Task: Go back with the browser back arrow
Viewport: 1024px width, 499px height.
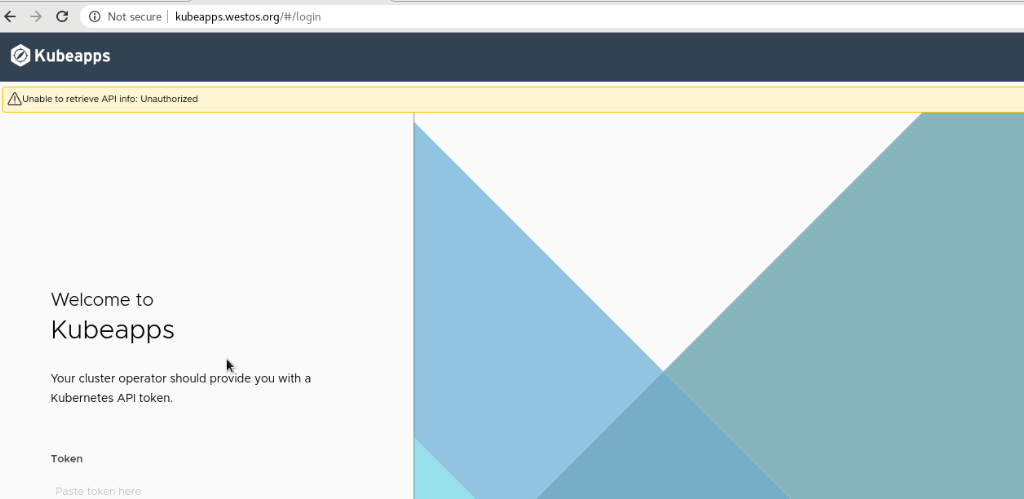Action: pyautogui.click(x=10, y=17)
